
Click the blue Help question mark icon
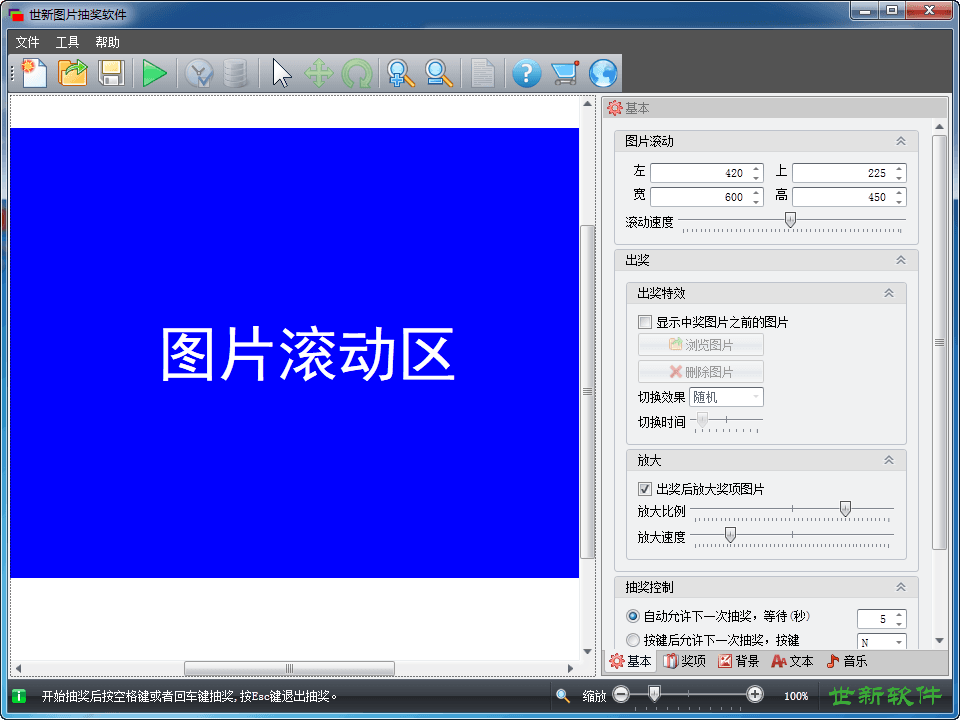point(526,73)
